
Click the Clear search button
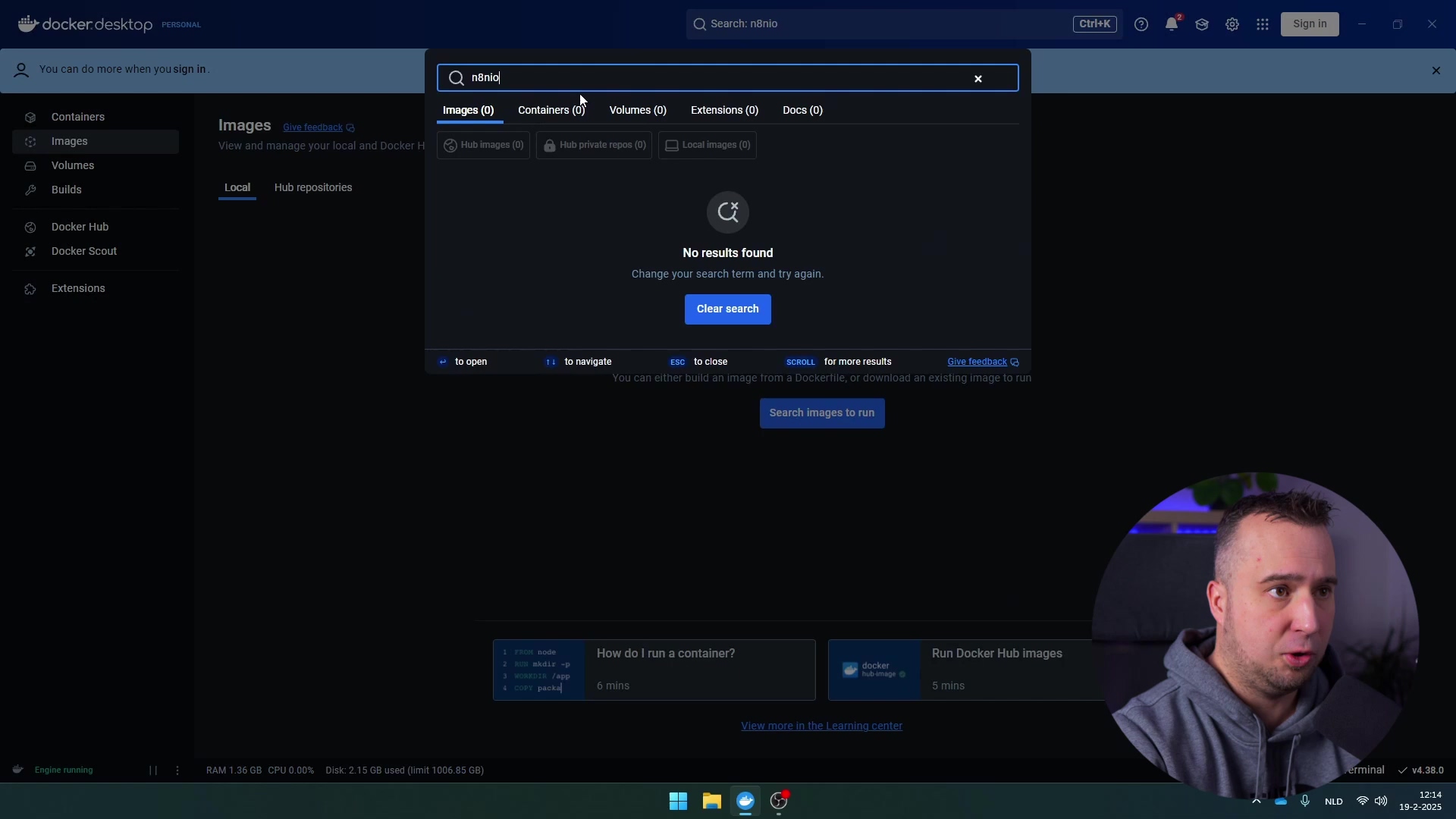pos(728,309)
